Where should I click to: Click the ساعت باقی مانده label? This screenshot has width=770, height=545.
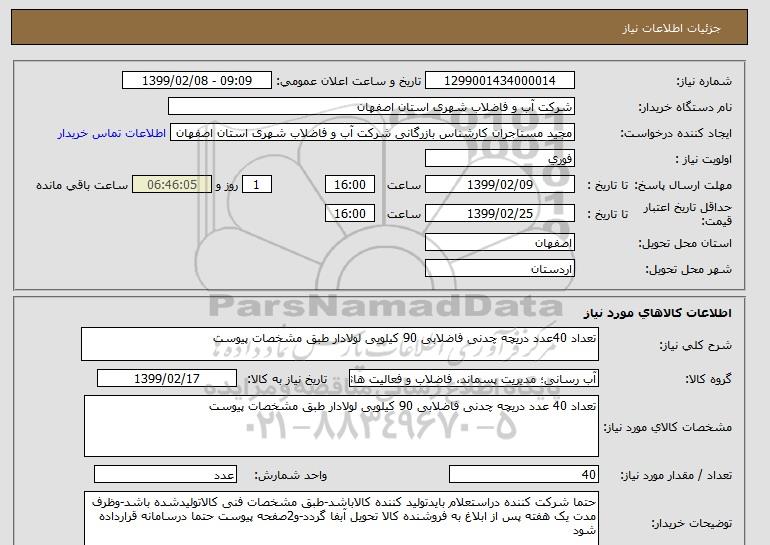point(82,185)
